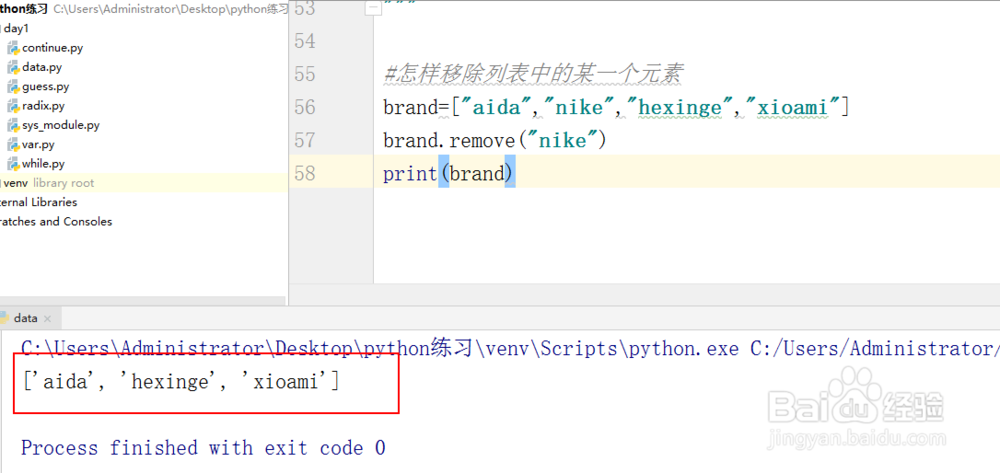The height and width of the screenshot is (473, 1000).
Task: Click the while.py Python file icon
Action: [x=13, y=163]
